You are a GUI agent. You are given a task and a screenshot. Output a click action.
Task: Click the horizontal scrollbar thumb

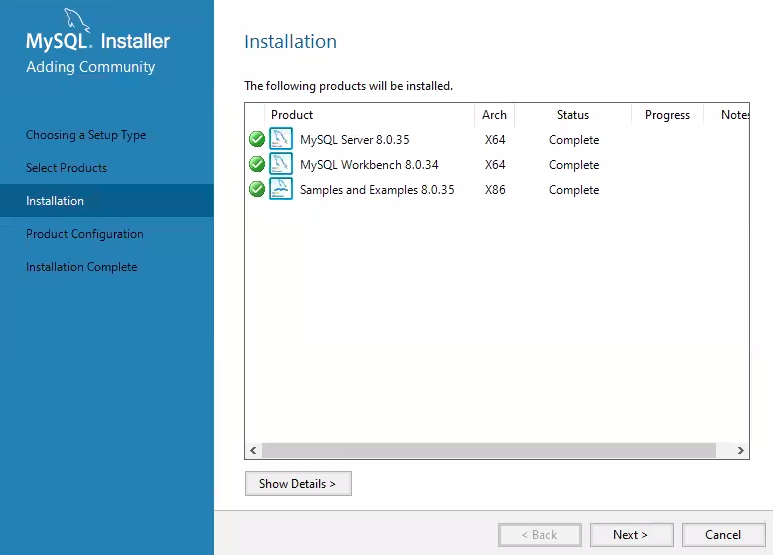[x=489, y=451]
